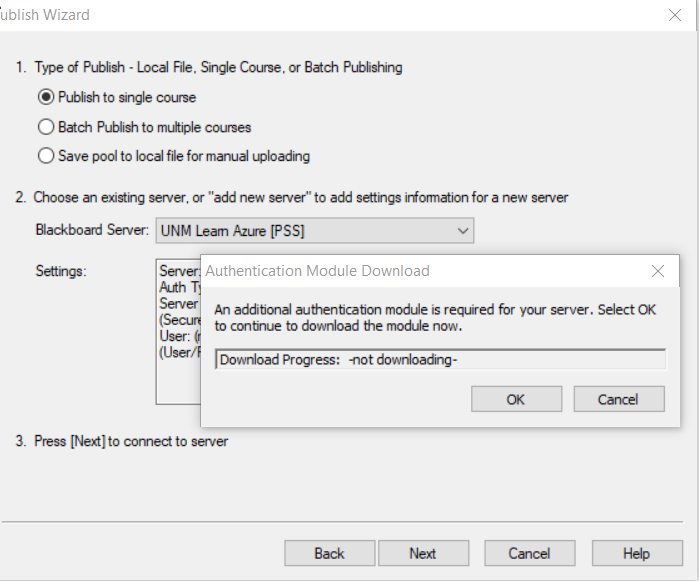Open Help for the Publish Wizard
The height and width of the screenshot is (581, 699).
[636, 553]
